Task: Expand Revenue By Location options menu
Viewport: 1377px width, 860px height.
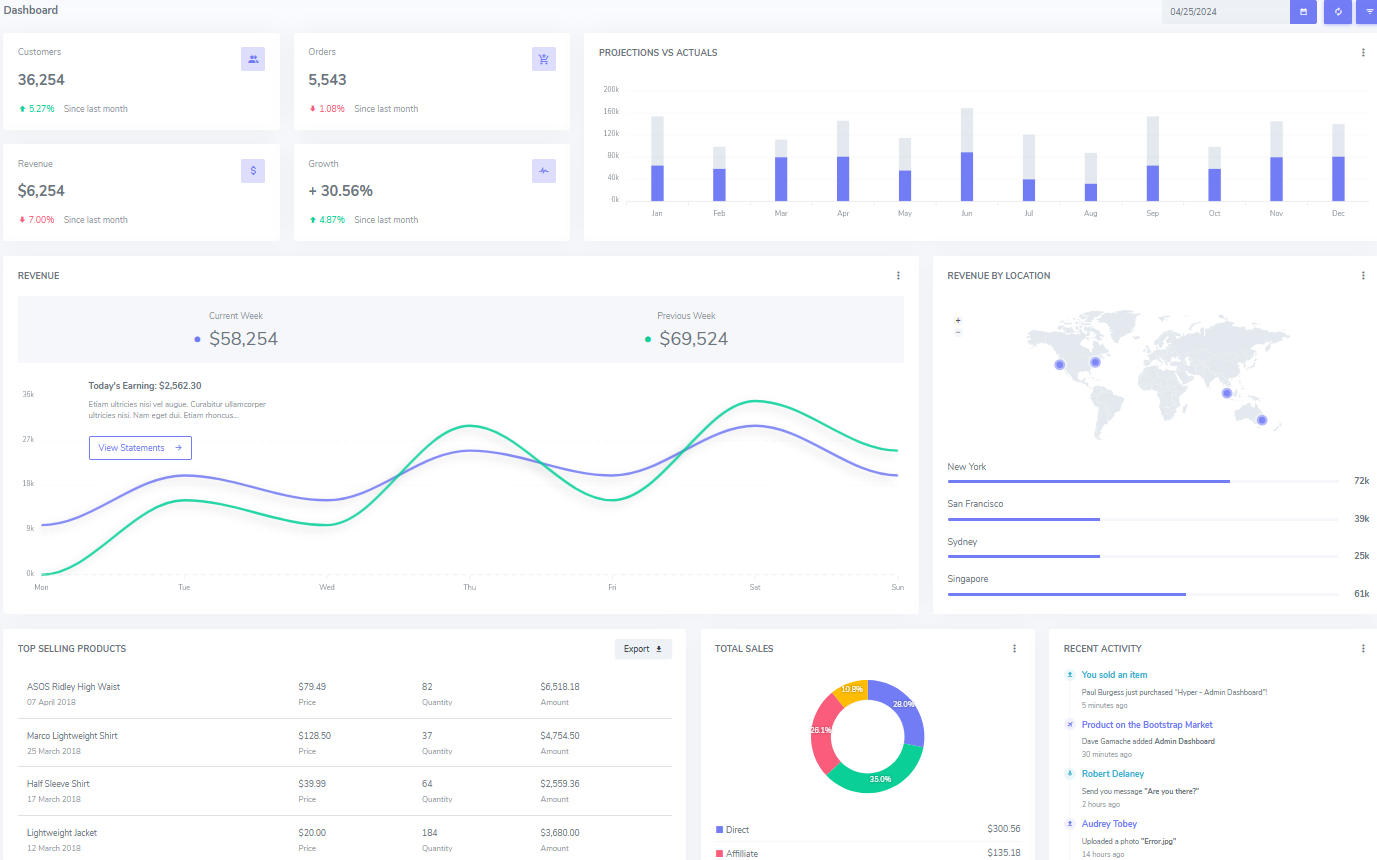Action: pos(1363,276)
